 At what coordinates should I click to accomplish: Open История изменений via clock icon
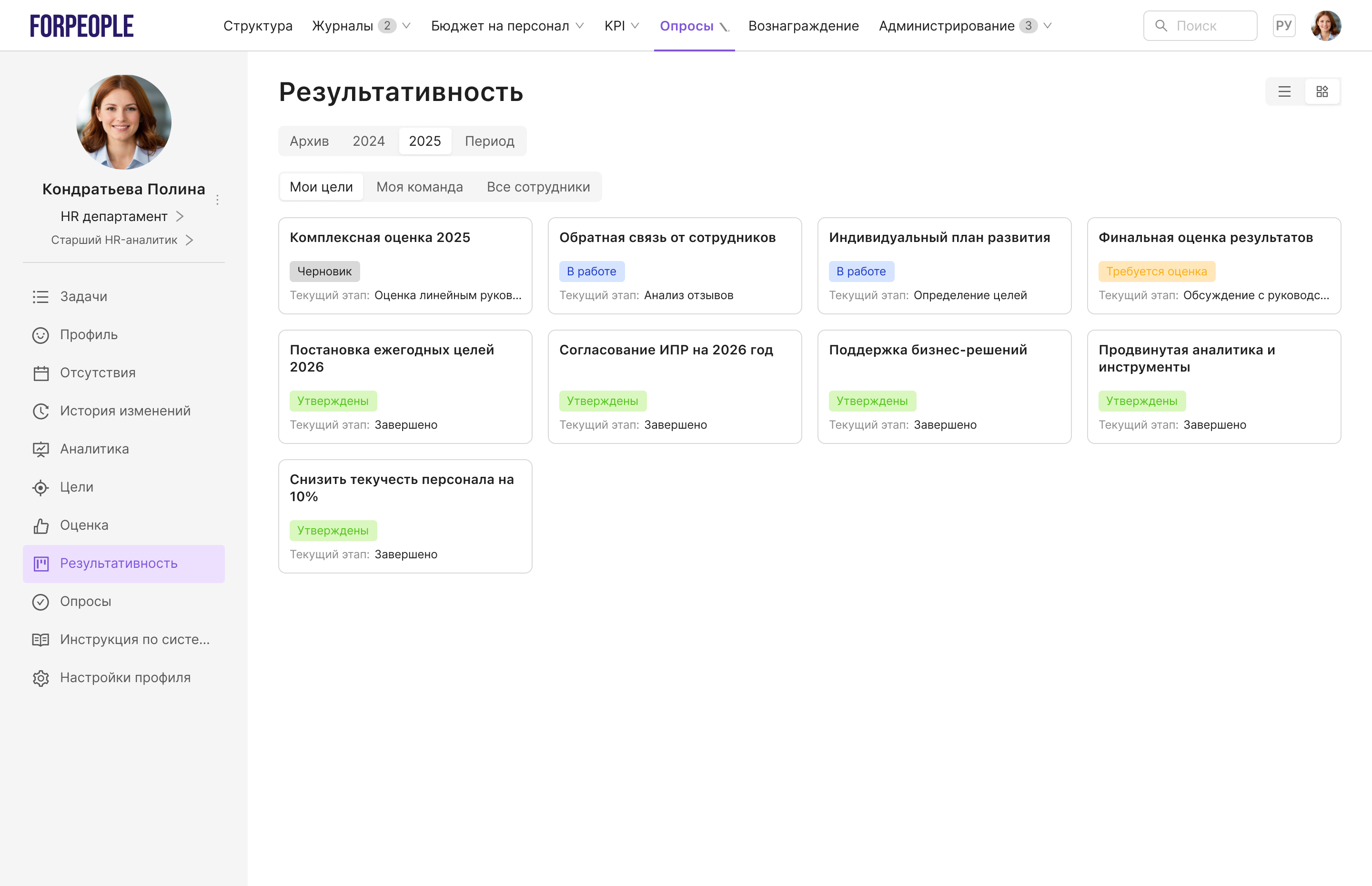point(40,411)
